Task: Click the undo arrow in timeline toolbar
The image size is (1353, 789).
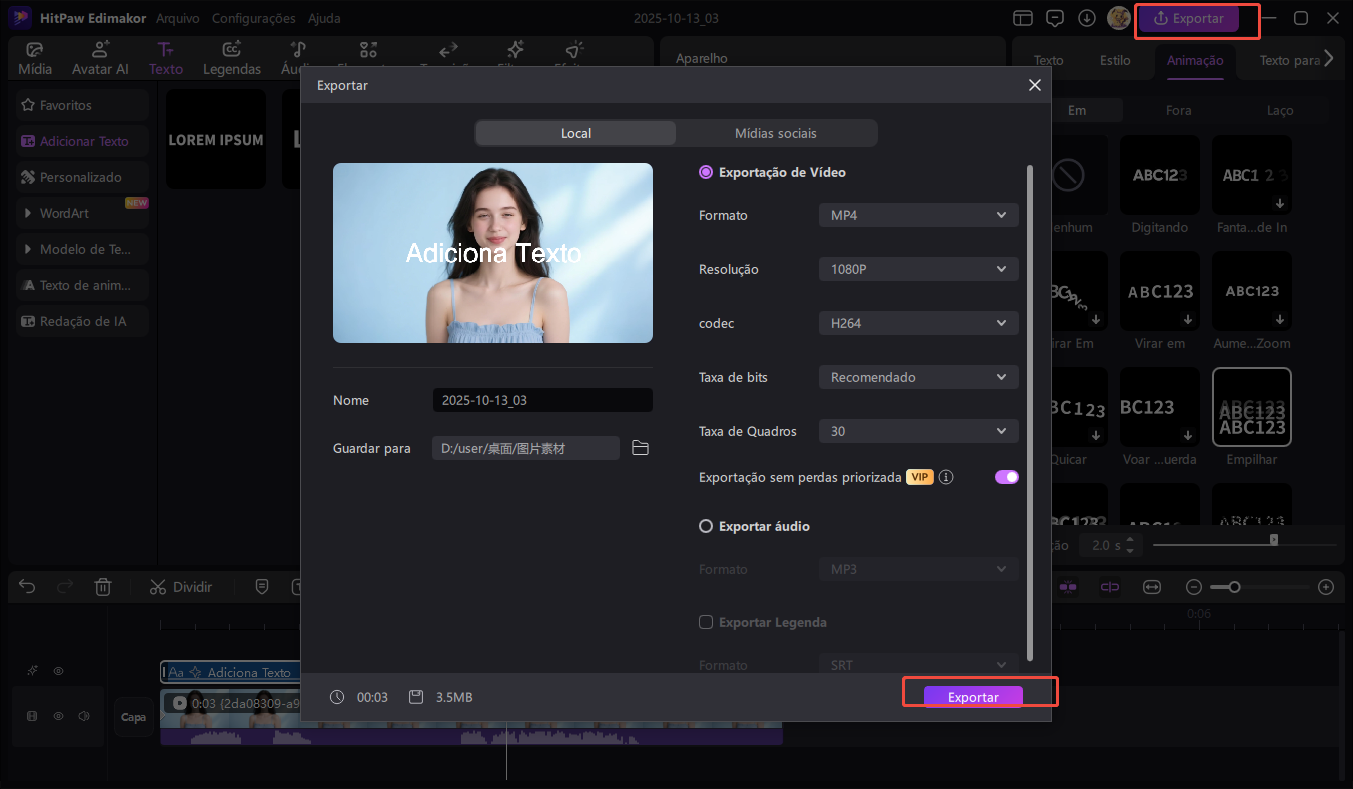Action: 28,587
